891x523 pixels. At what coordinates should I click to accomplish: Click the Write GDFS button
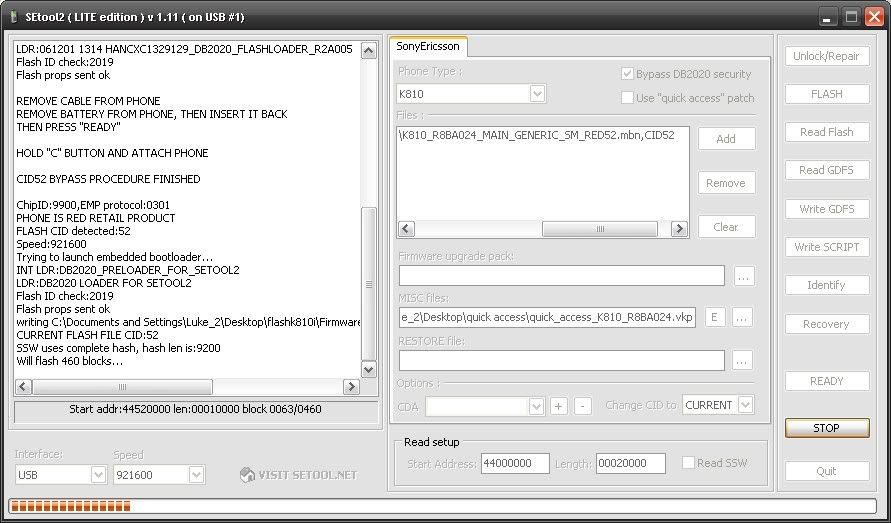[x=827, y=209]
